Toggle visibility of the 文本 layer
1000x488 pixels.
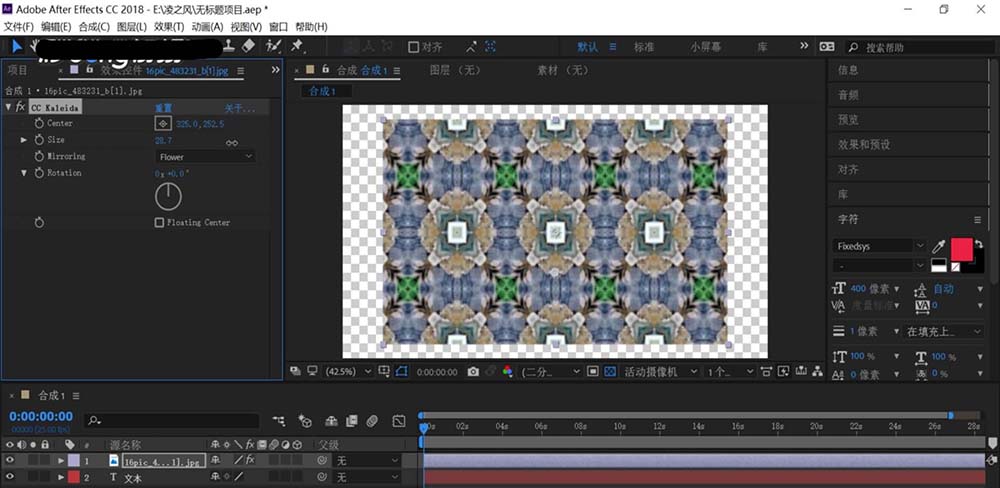10,478
